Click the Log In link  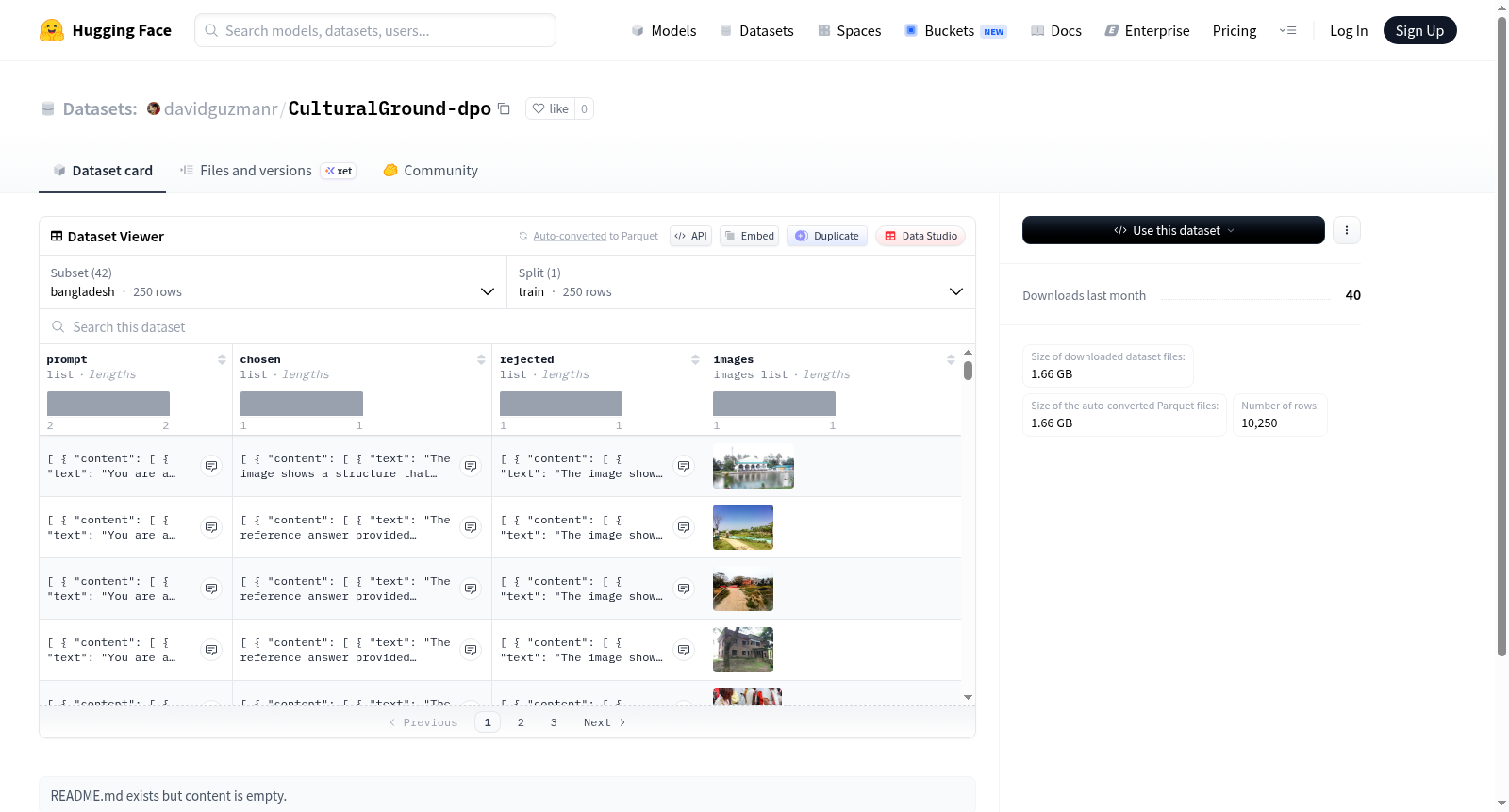(1349, 31)
